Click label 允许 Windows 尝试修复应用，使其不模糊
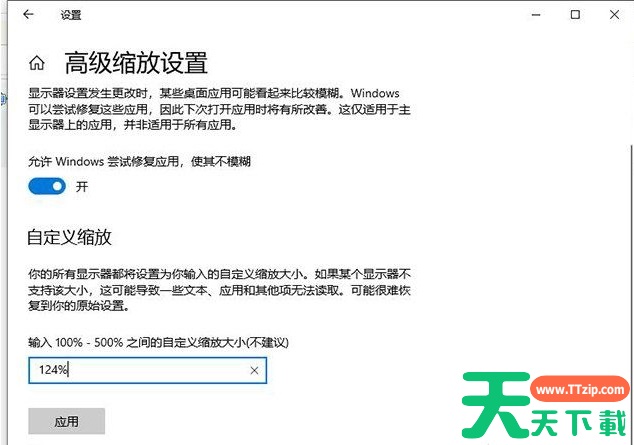634x445 pixels. click(x=139, y=162)
